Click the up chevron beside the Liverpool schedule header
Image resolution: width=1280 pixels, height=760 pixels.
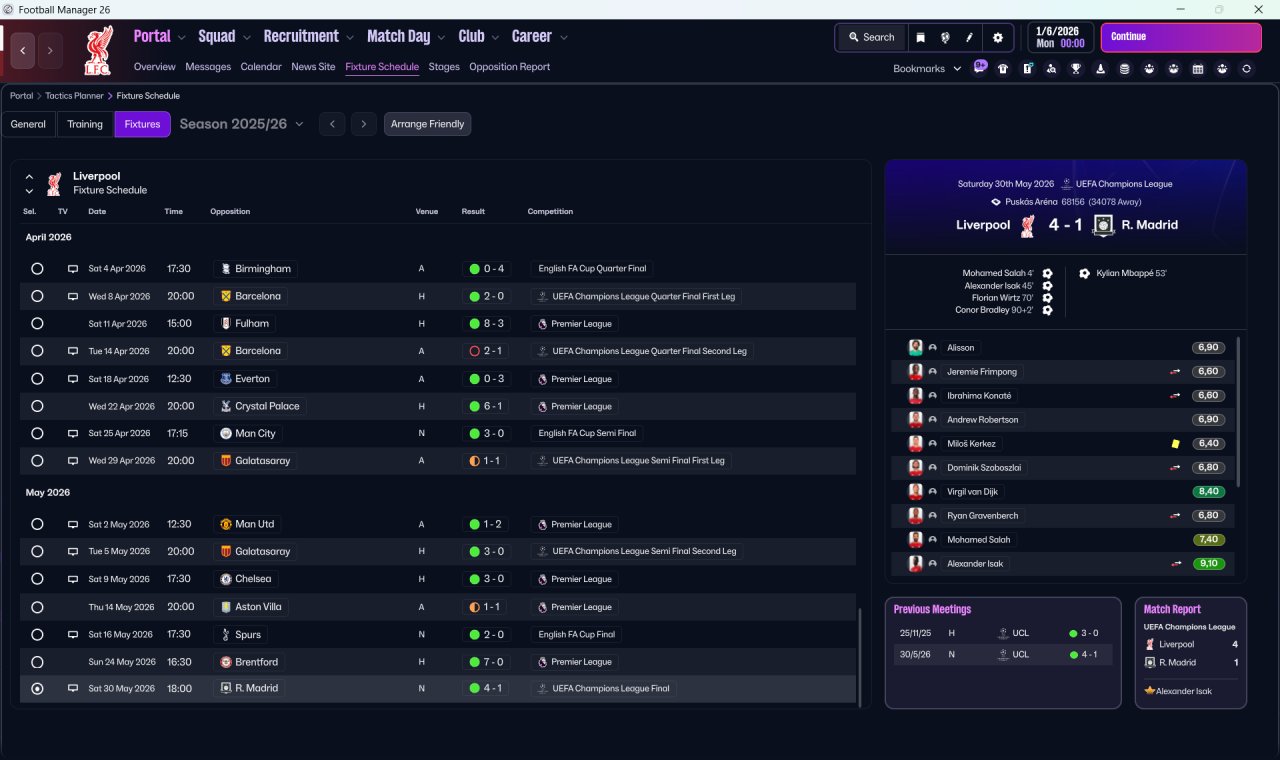[x=29, y=177]
